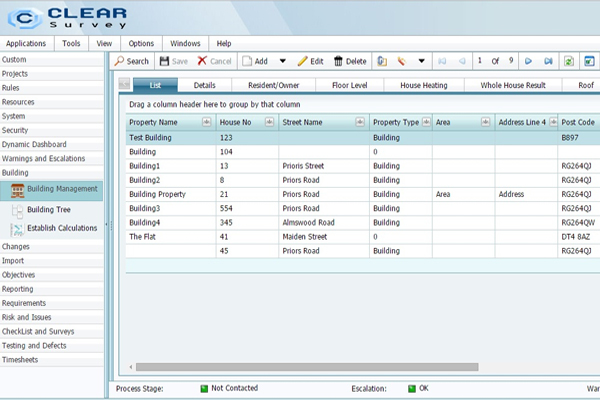Go to the next record
The width and height of the screenshot is (600, 400).
point(528,61)
